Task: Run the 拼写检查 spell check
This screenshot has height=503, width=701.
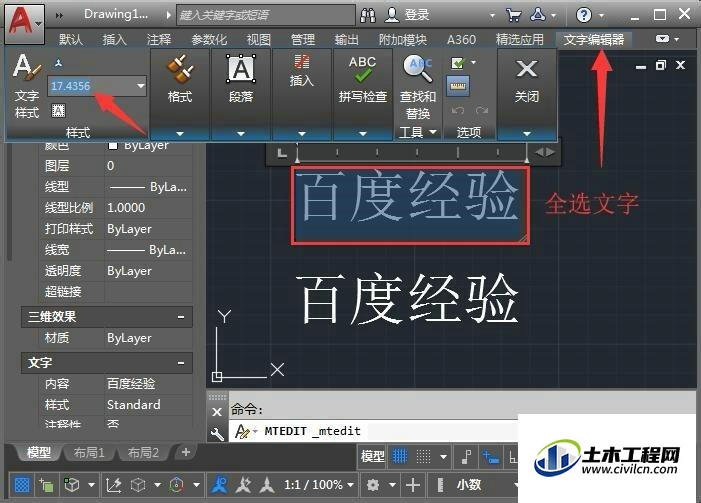Action: click(363, 80)
